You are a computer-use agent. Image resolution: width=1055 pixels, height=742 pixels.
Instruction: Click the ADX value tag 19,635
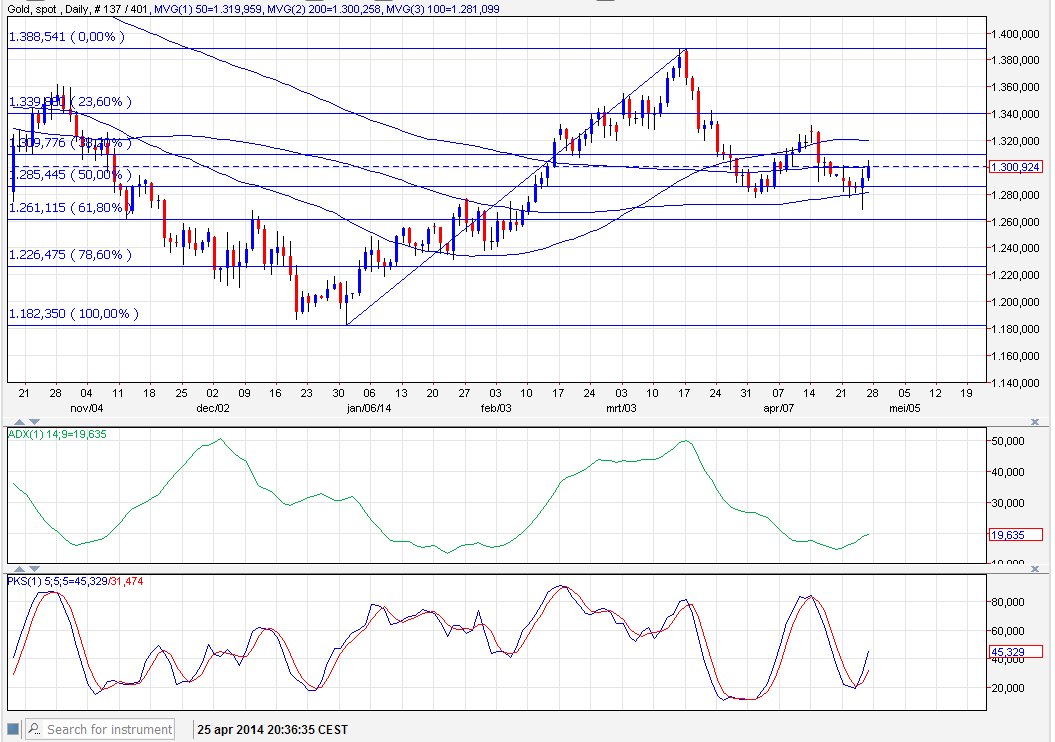[1015, 535]
